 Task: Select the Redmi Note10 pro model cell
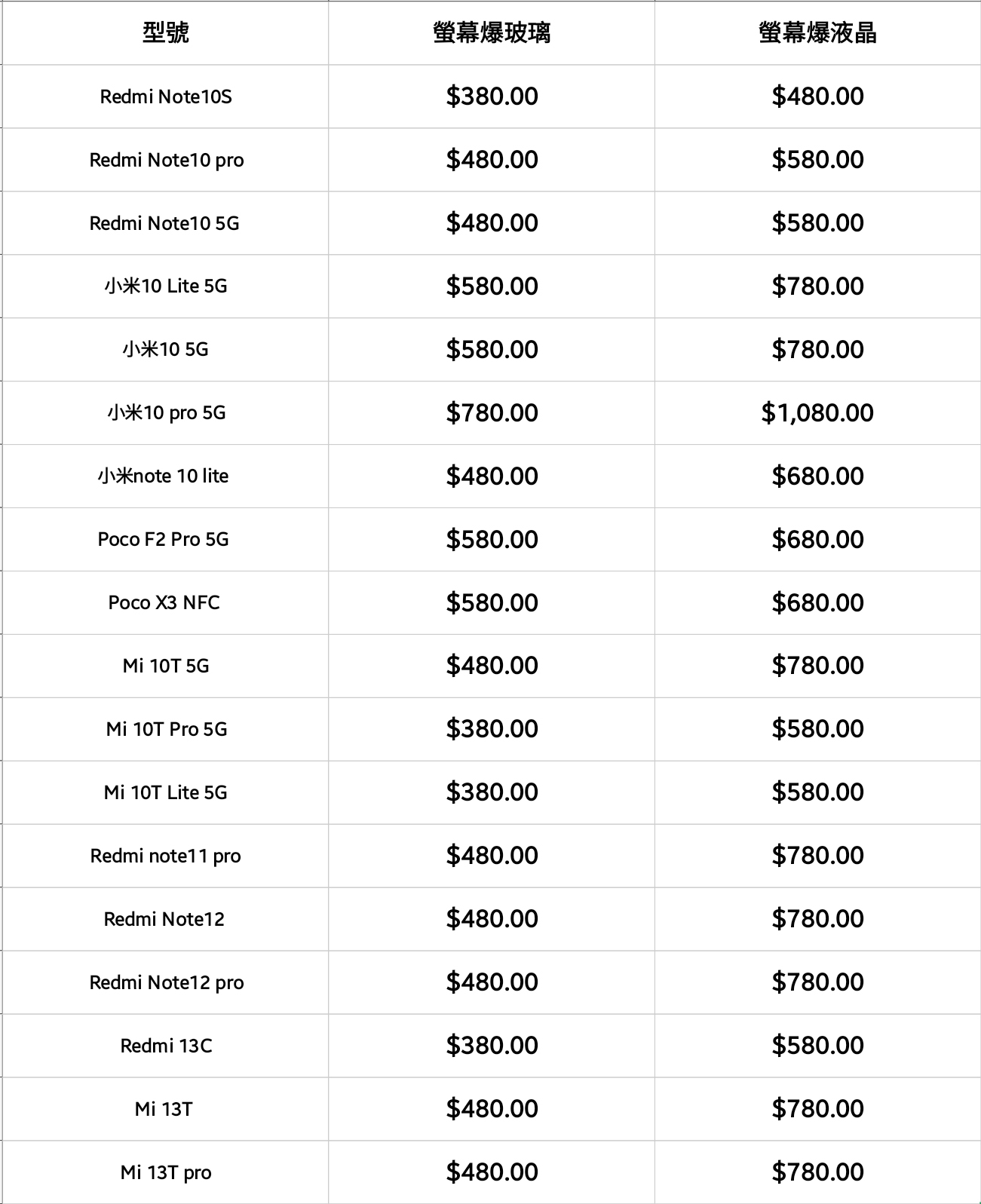tap(166, 160)
